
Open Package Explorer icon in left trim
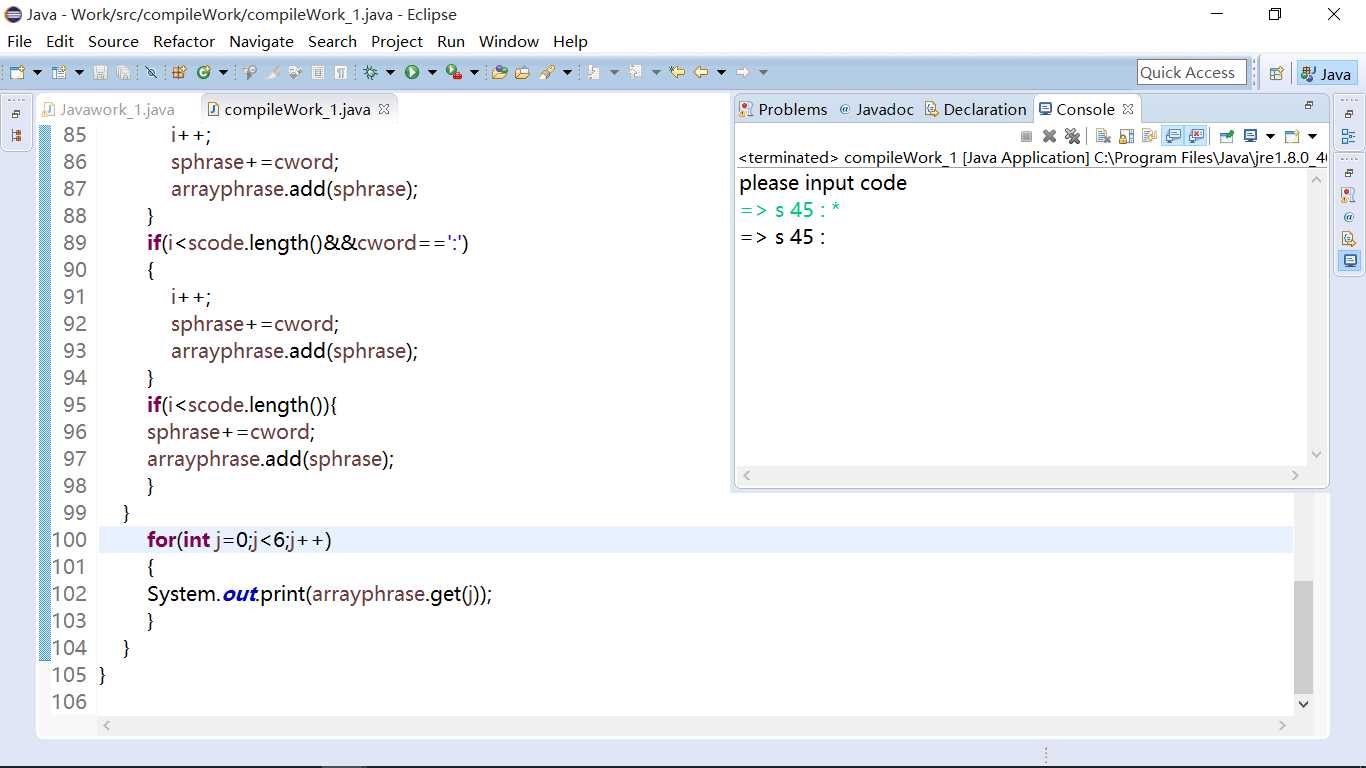pyautogui.click(x=16, y=135)
